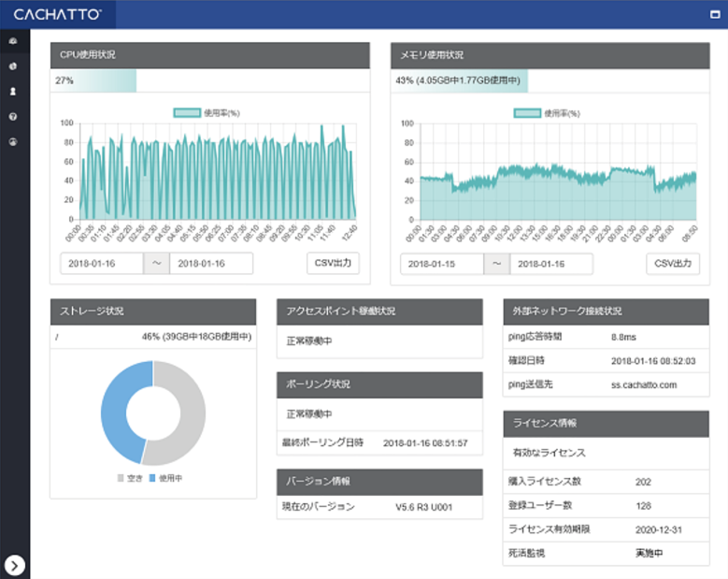Toggle the CPU chart 使用率(%) legend

tap(207, 113)
